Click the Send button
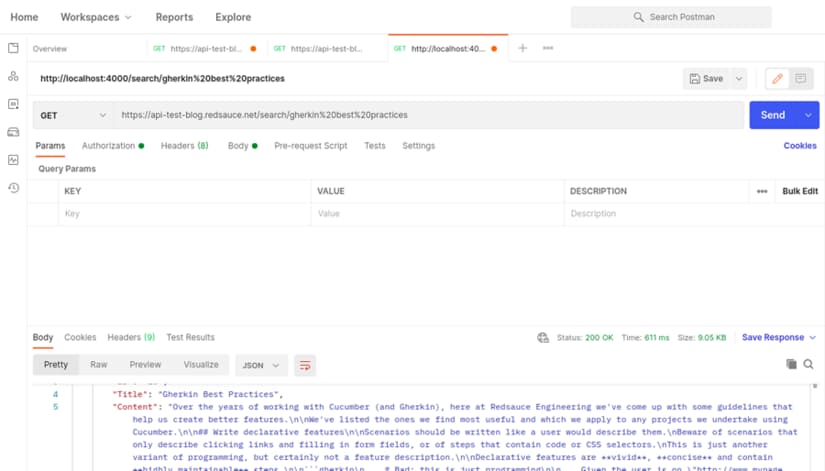825x471 pixels. [x=773, y=115]
